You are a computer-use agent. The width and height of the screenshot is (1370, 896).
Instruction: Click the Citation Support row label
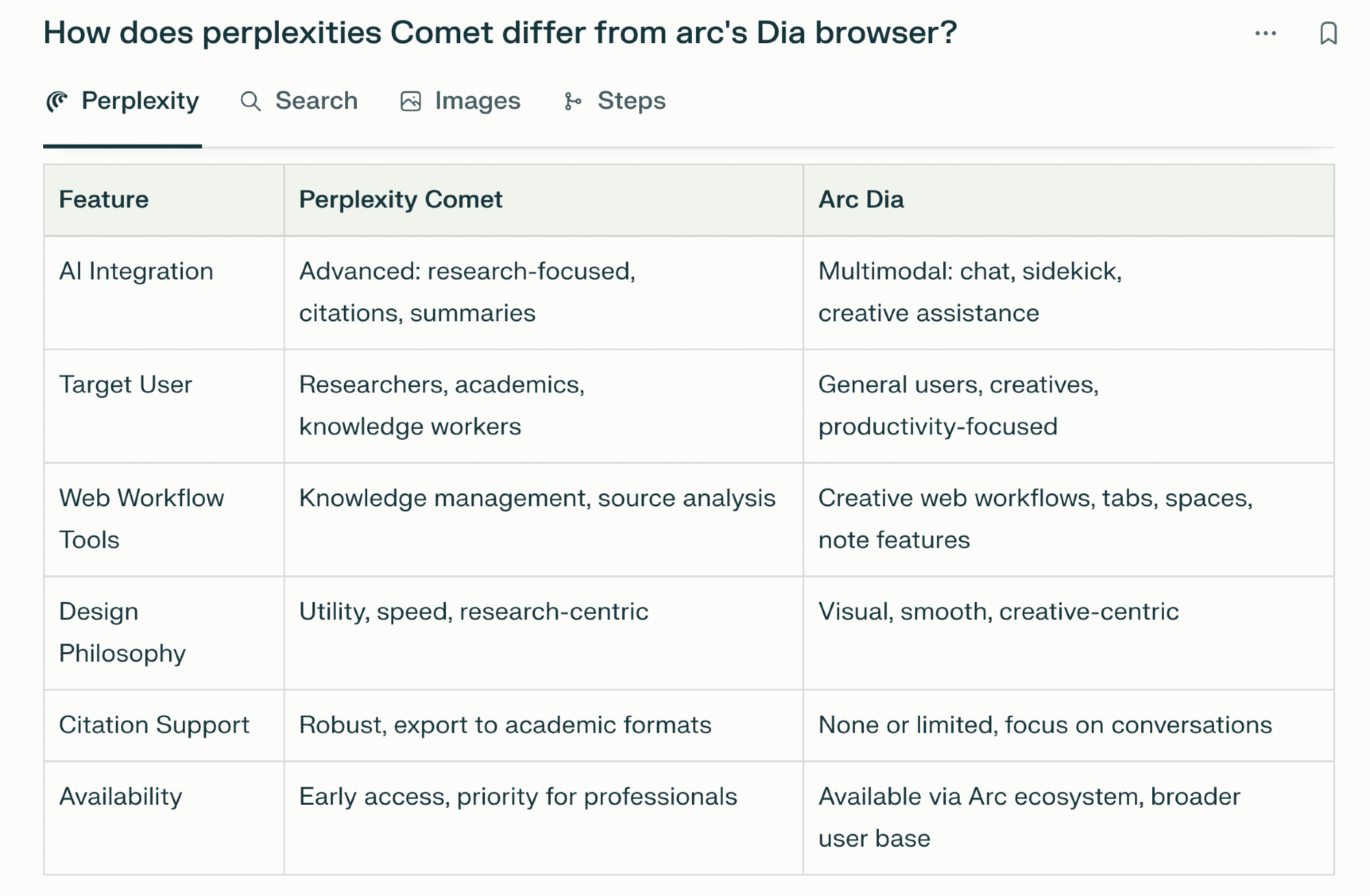tap(154, 725)
